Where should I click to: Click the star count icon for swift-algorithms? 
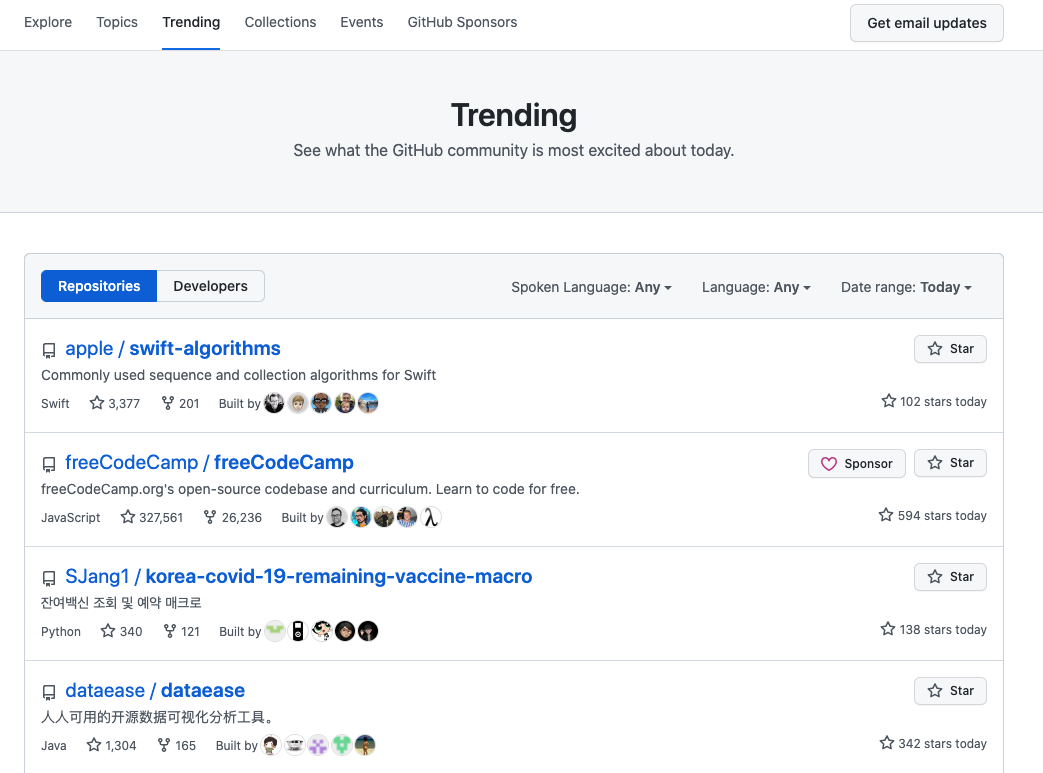(x=97, y=403)
